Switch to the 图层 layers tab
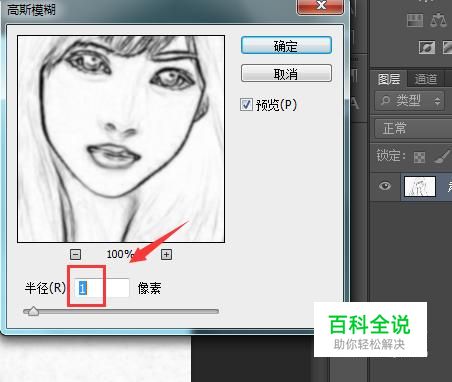 pos(389,79)
